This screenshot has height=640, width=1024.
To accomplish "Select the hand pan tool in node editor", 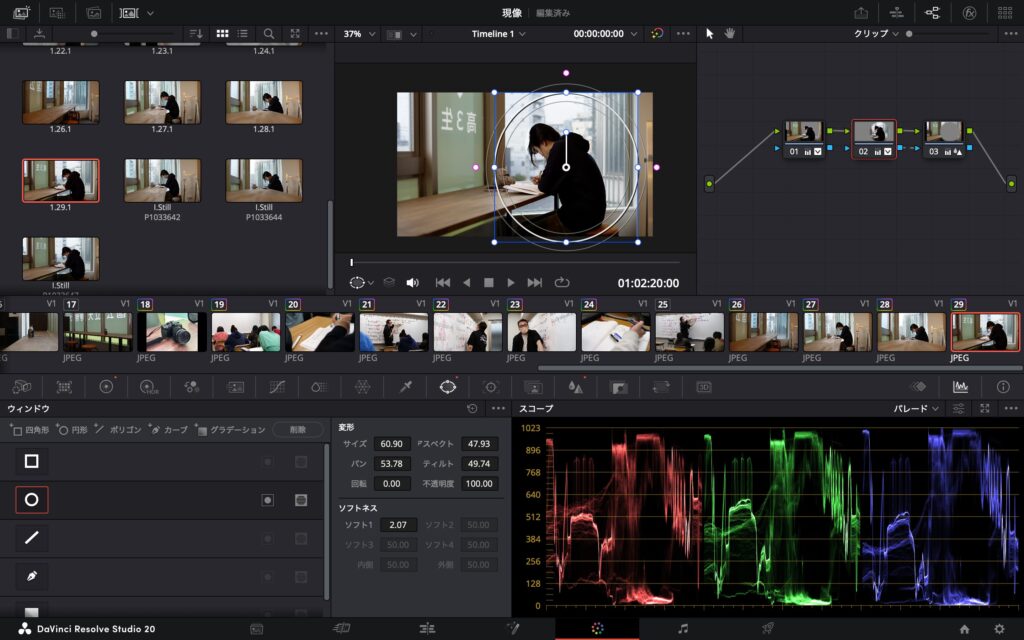I will click(x=730, y=33).
